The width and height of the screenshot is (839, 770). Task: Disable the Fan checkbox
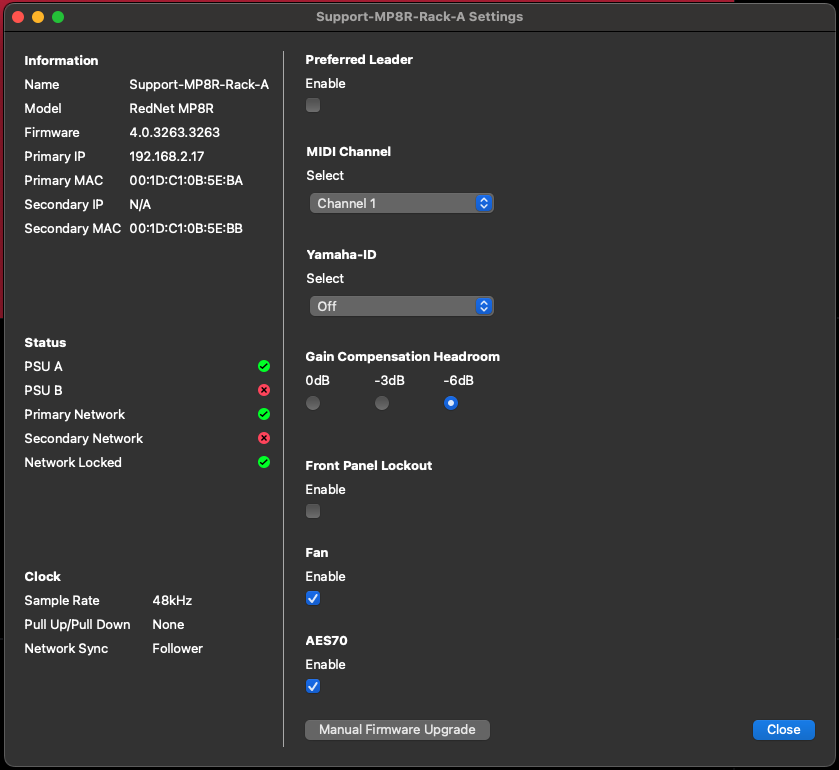pyautogui.click(x=313, y=598)
